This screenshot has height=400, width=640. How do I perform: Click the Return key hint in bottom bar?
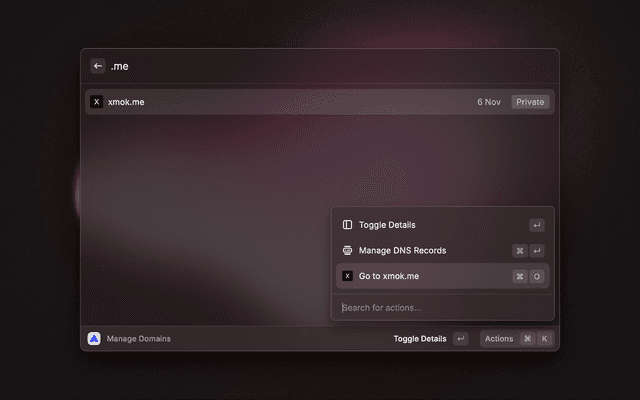click(x=460, y=339)
